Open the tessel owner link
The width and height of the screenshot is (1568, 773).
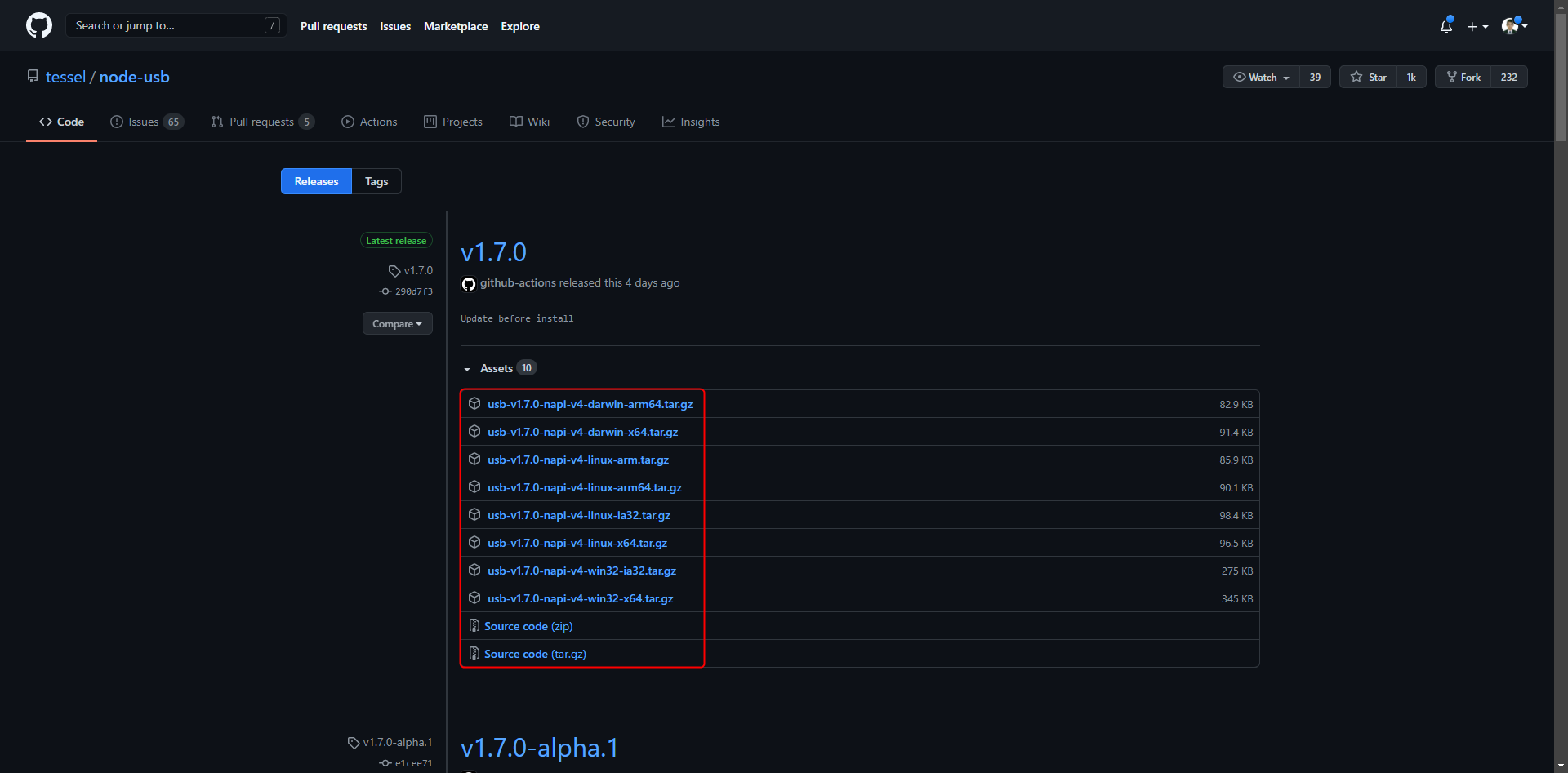65,77
